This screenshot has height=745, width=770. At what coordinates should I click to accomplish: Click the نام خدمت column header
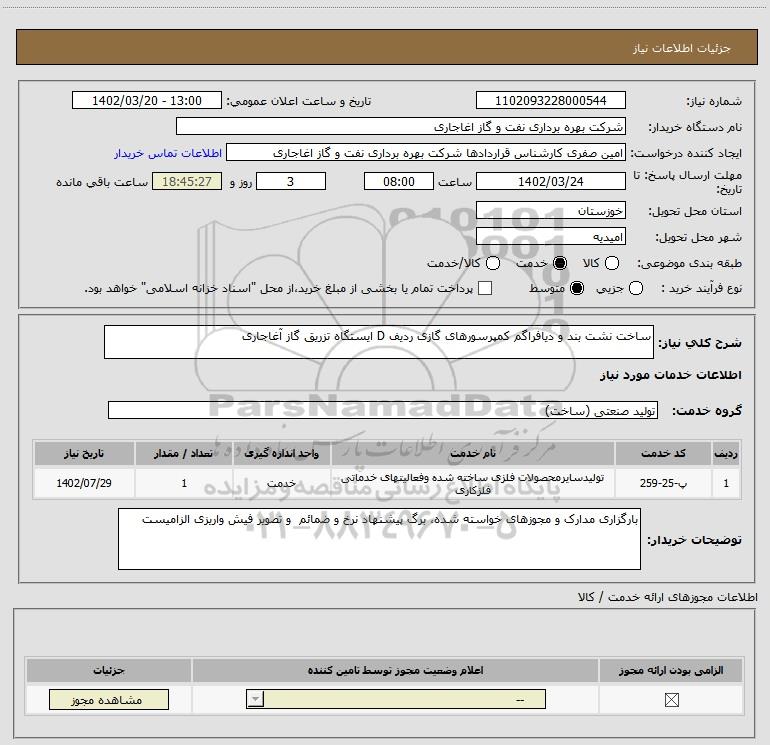[473, 453]
